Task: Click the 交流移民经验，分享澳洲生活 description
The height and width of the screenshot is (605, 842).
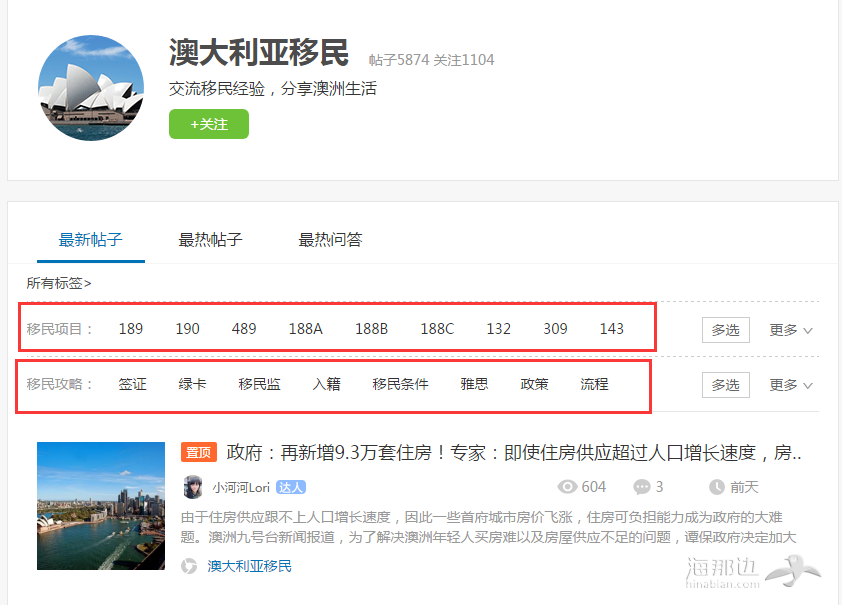Action: point(273,89)
